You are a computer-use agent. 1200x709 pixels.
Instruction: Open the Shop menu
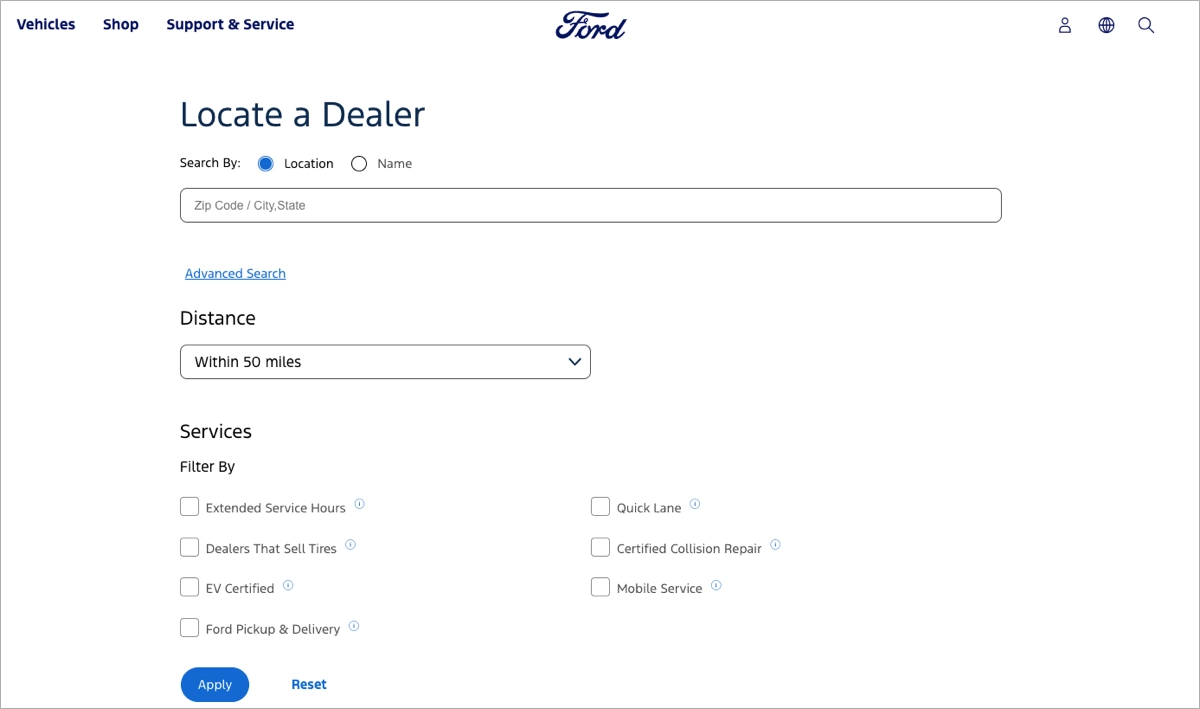click(121, 24)
